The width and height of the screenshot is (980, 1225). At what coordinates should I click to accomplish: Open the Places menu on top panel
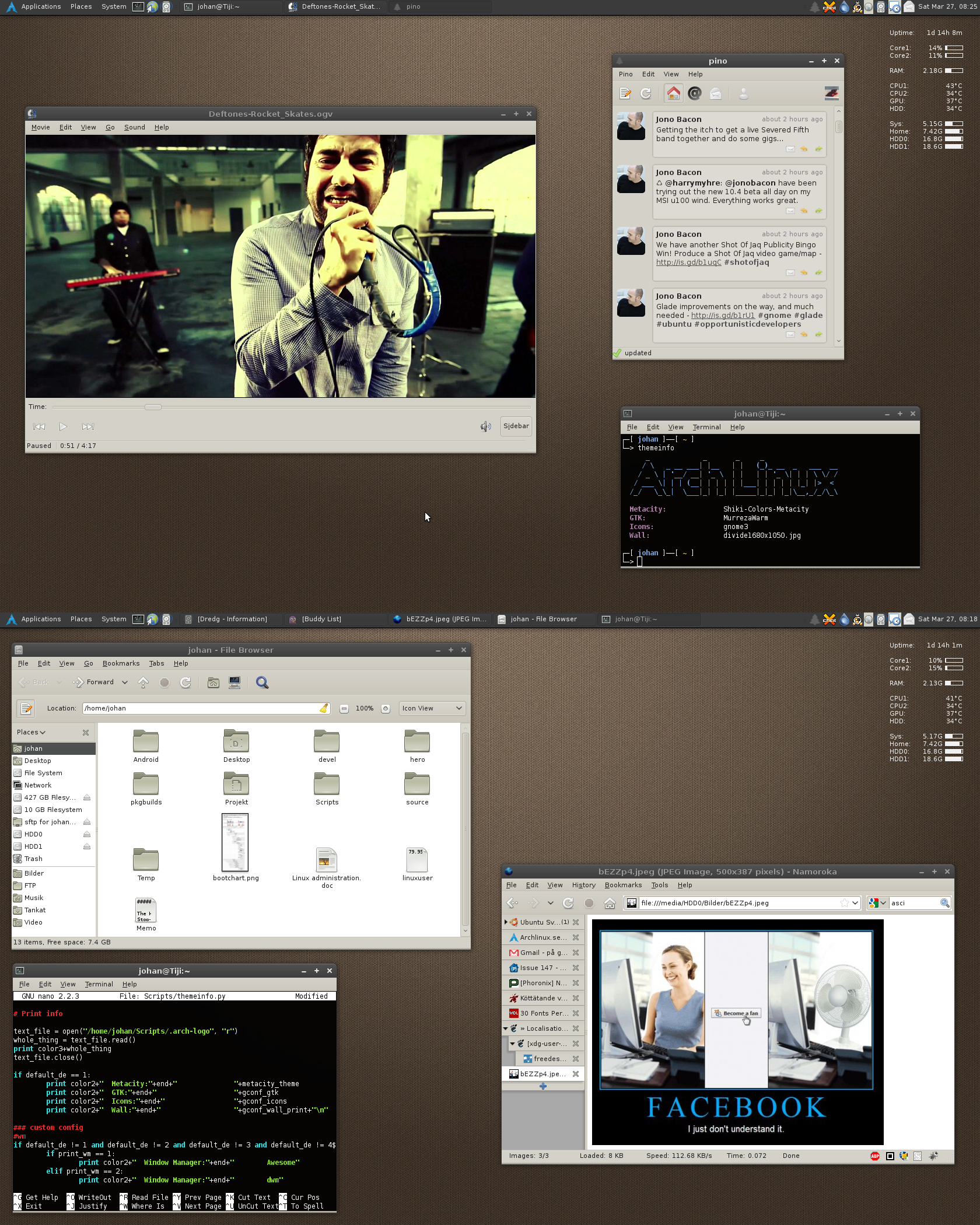[x=81, y=6]
